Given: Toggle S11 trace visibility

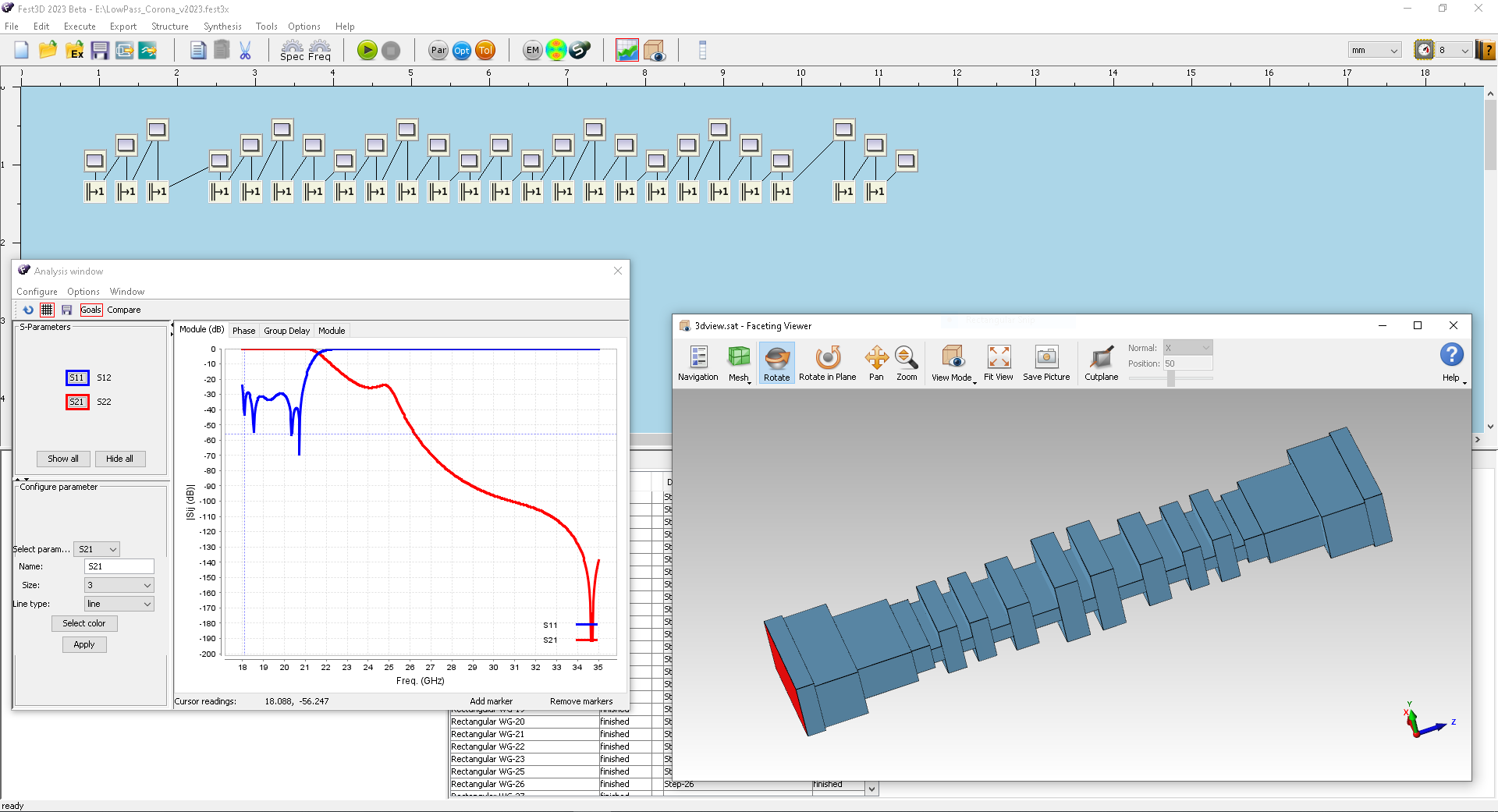Looking at the screenshot, I should 77,378.
